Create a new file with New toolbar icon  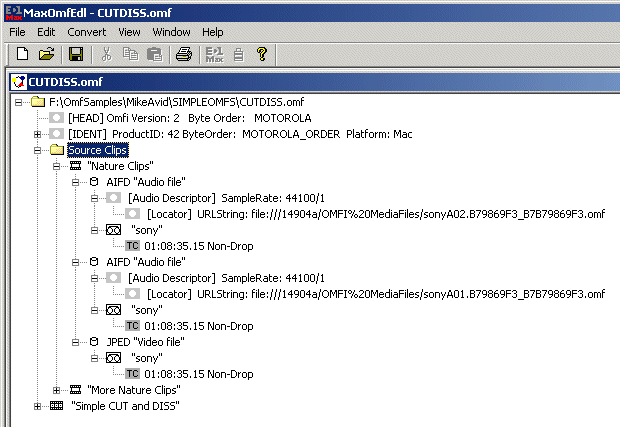point(22,54)
